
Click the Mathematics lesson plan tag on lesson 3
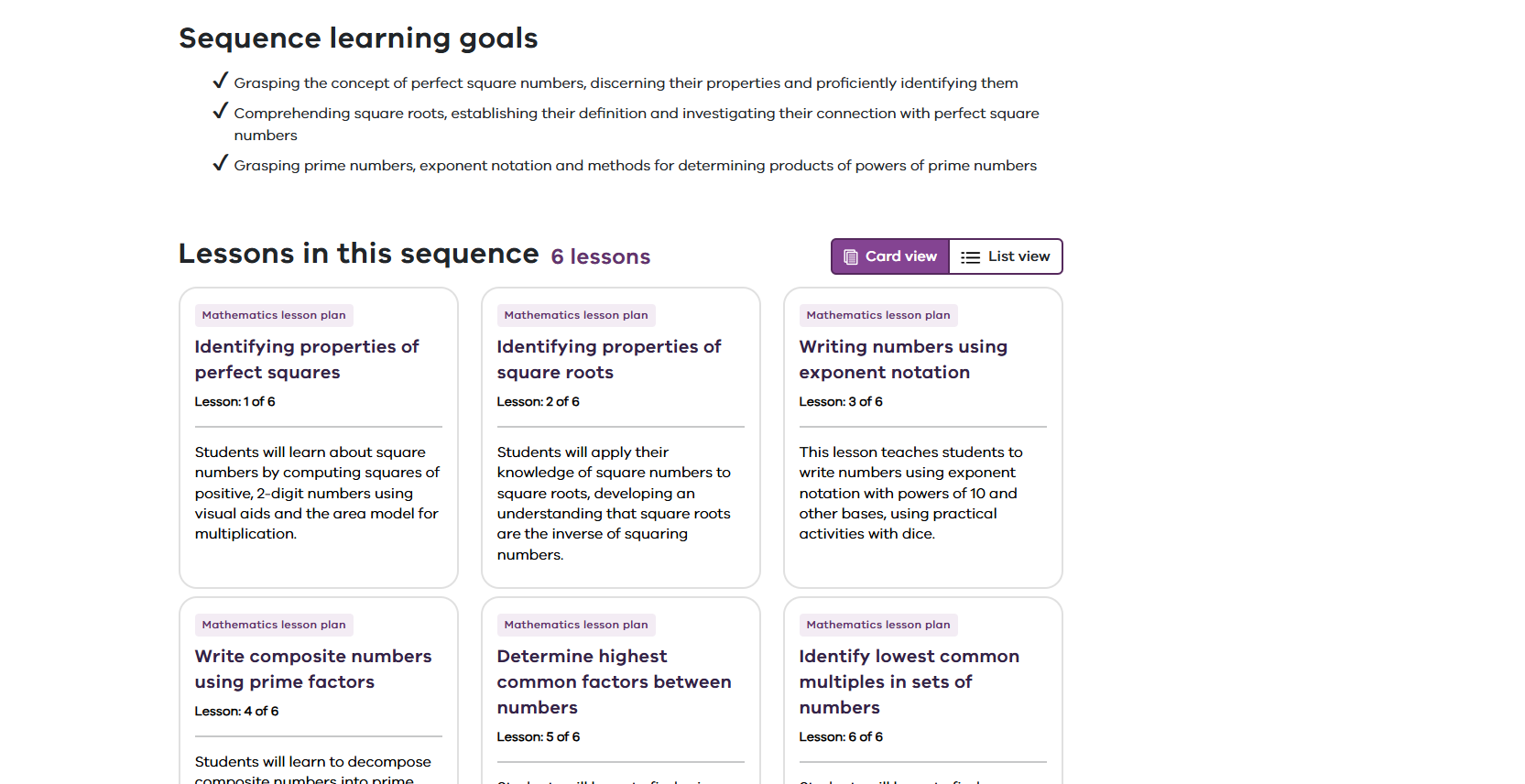[878, 315]
